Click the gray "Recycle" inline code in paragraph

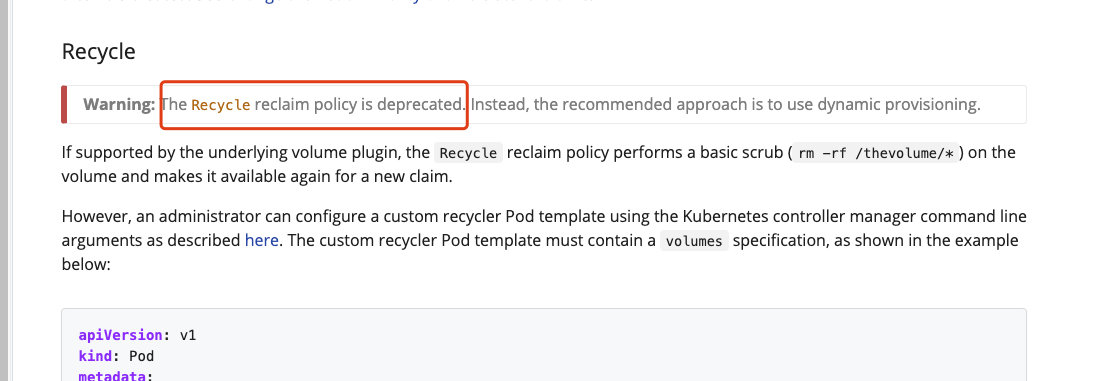469,153
